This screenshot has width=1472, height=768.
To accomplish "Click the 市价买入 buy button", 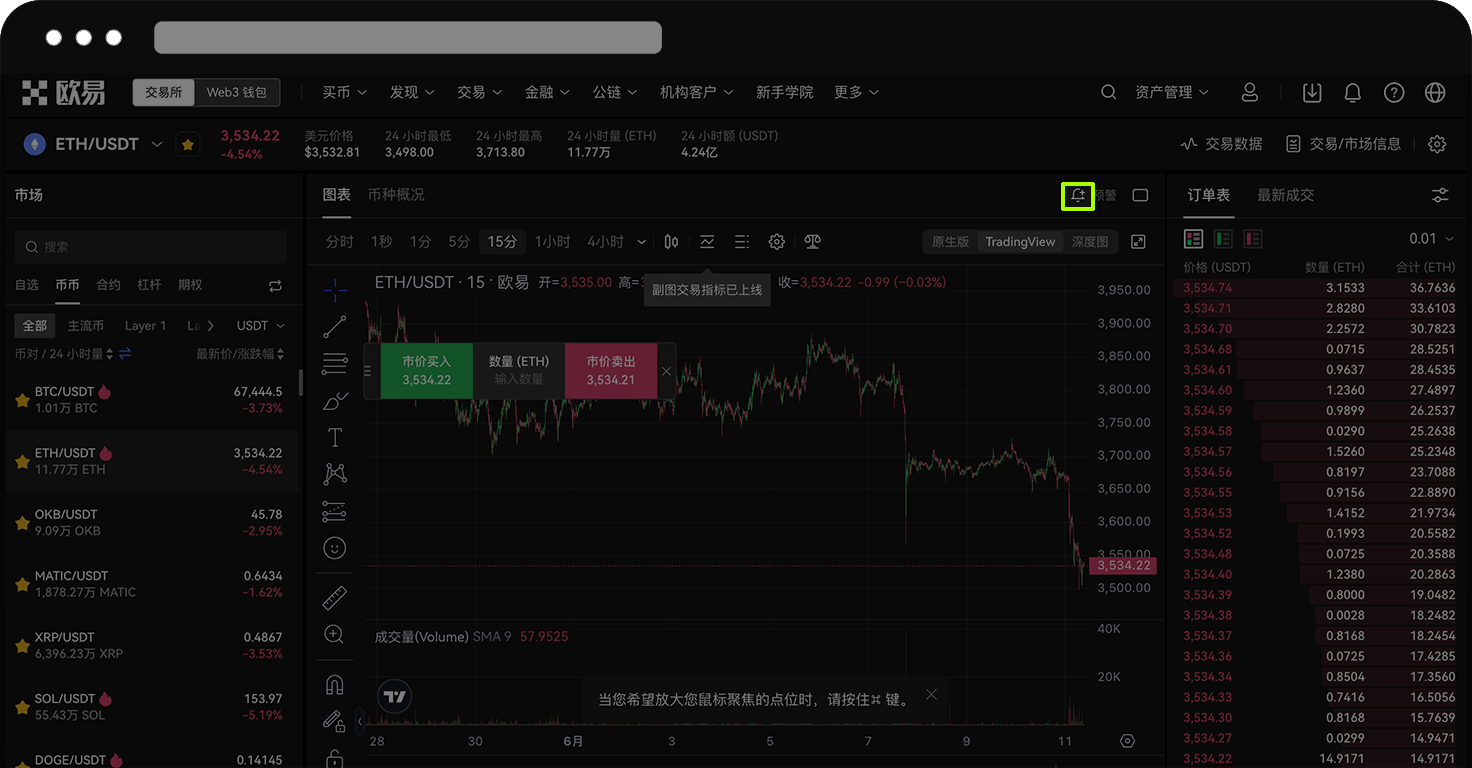I will coord(426,370).
